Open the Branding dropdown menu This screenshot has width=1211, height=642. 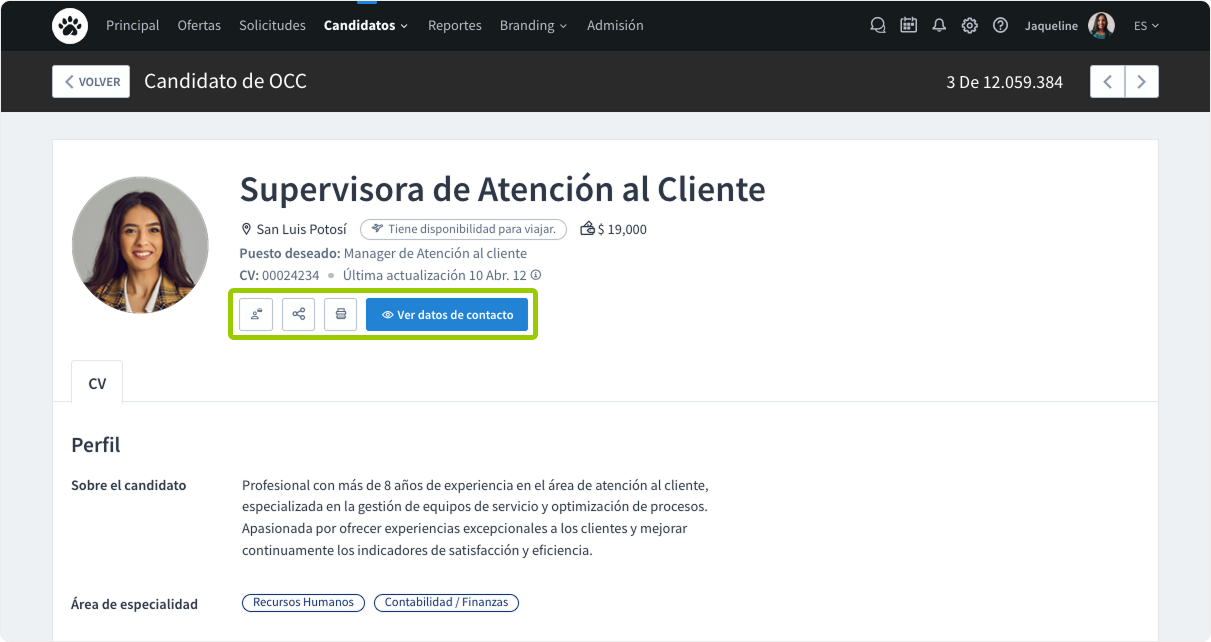533,25
